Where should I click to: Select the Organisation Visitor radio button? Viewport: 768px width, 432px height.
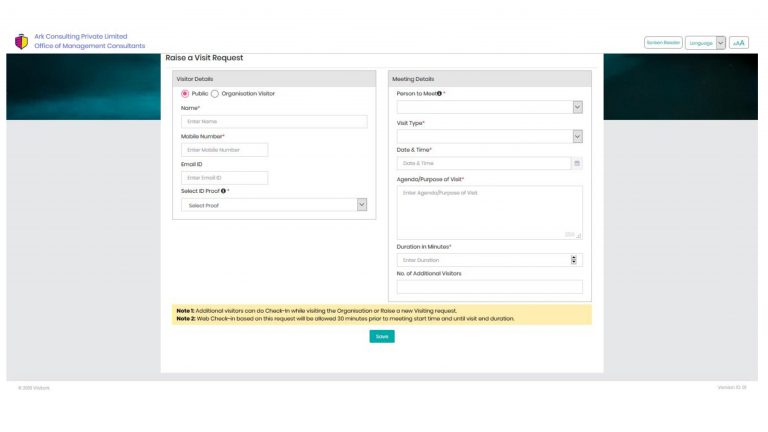[215, 94]
